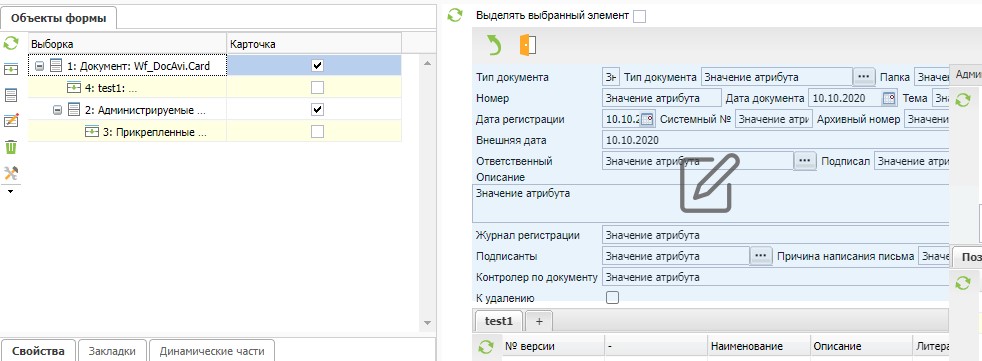The image size is (982, 361).
Task: Delete object with the green trash icon
Action: 11,147
